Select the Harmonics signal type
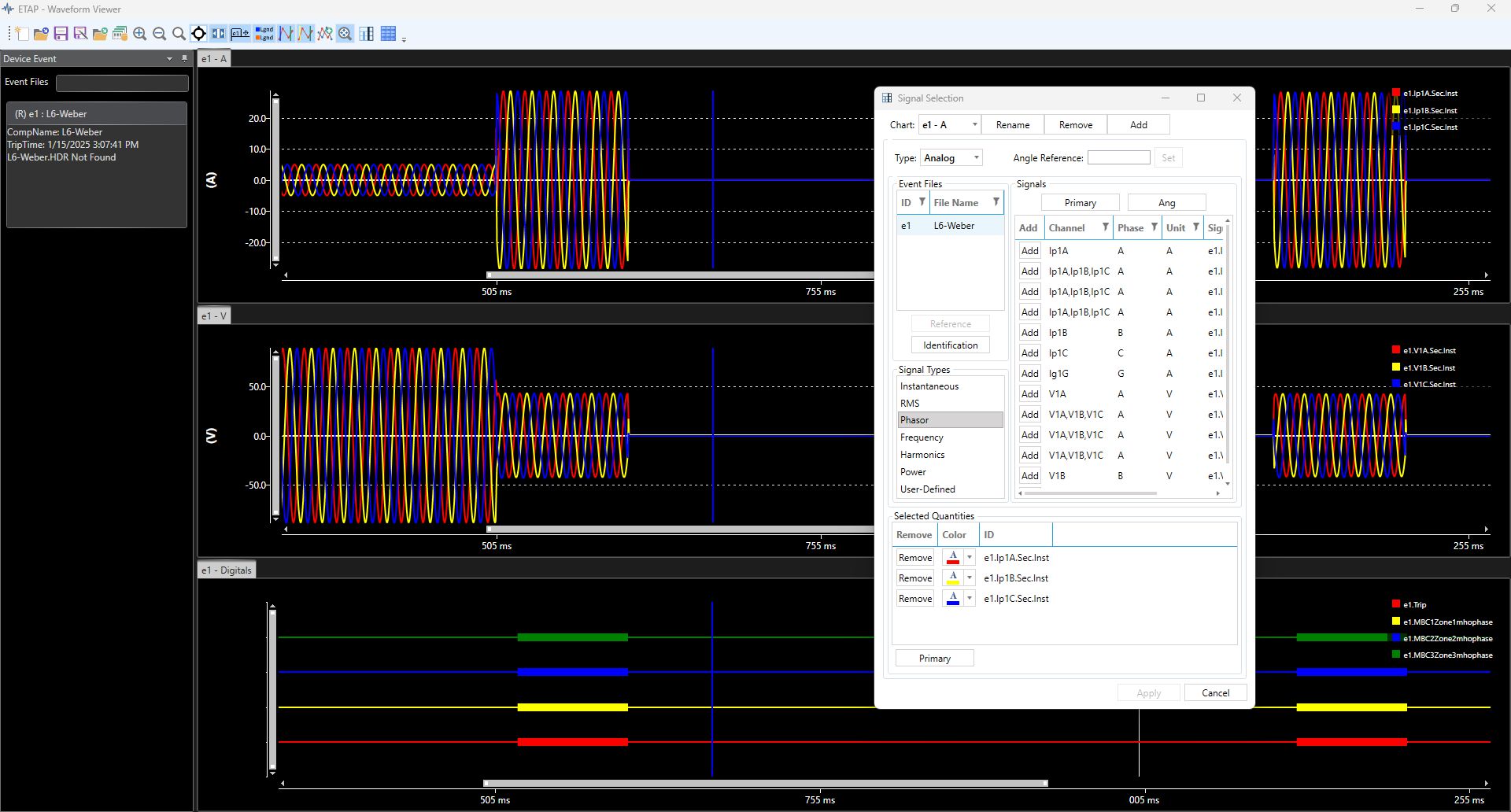 (x=922, y=455)
